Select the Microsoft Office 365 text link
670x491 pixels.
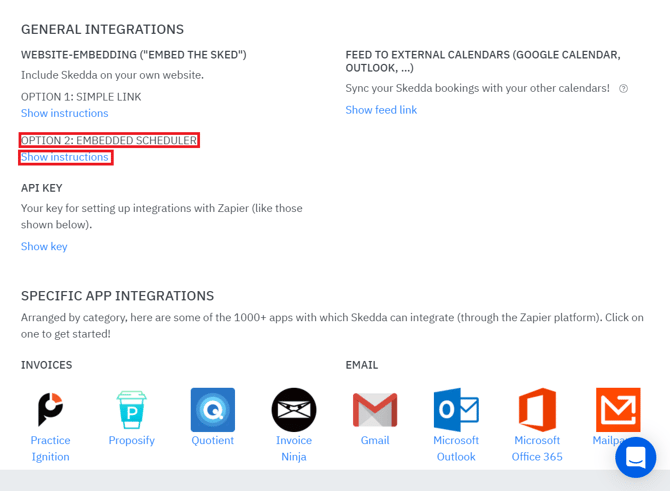pyautogui.click(x=537, y=448)
